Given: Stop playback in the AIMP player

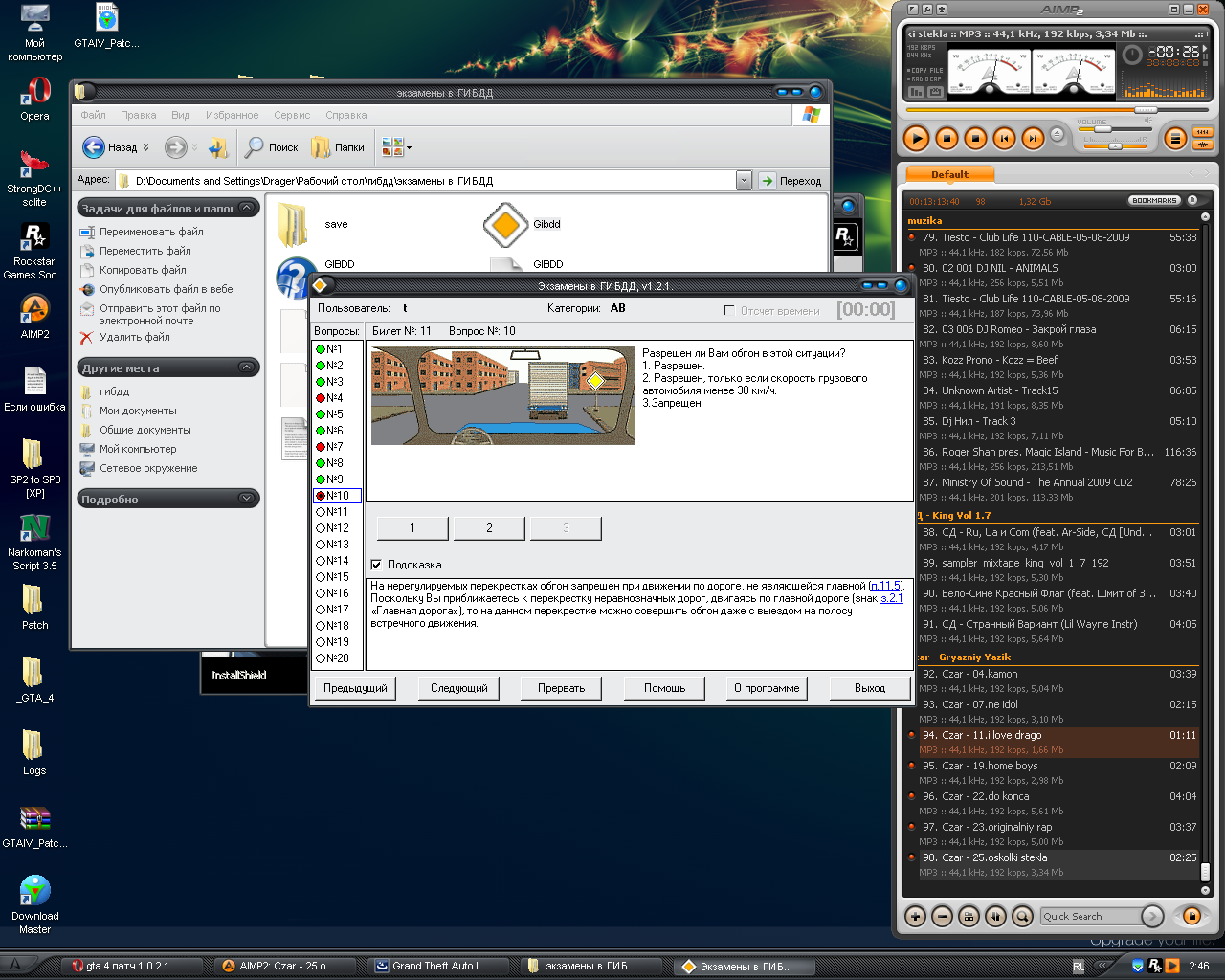Looking at the screenshot, I should (x=975, y=139).
